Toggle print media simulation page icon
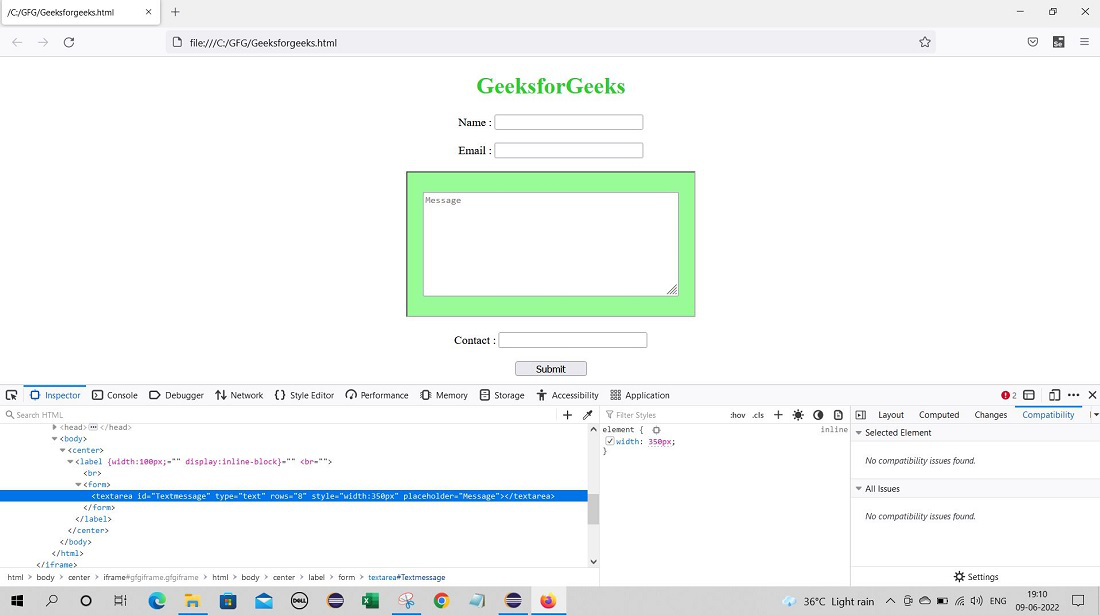 tap(838, 415)
